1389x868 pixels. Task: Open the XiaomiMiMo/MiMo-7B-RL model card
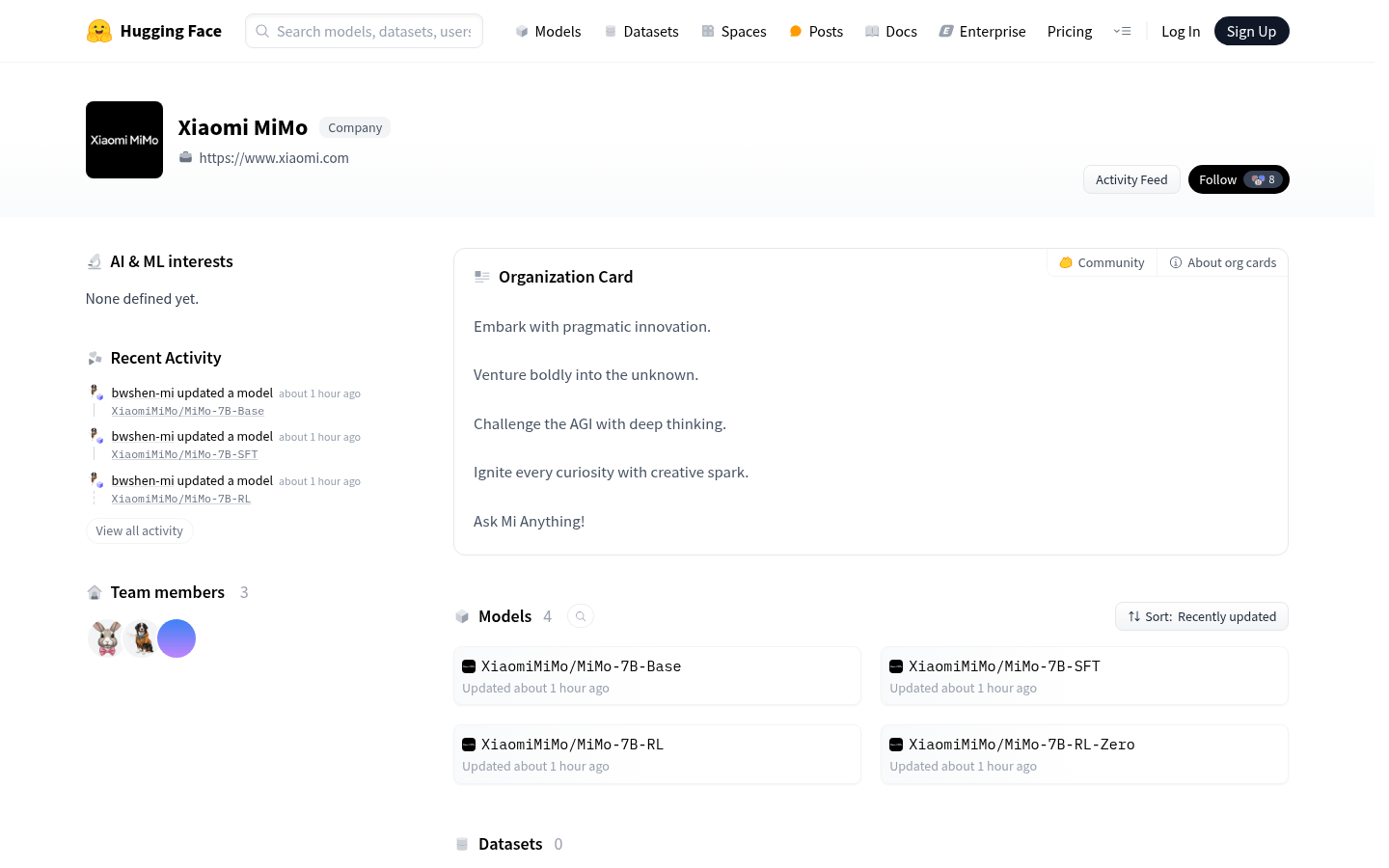(x=657, y=754)
